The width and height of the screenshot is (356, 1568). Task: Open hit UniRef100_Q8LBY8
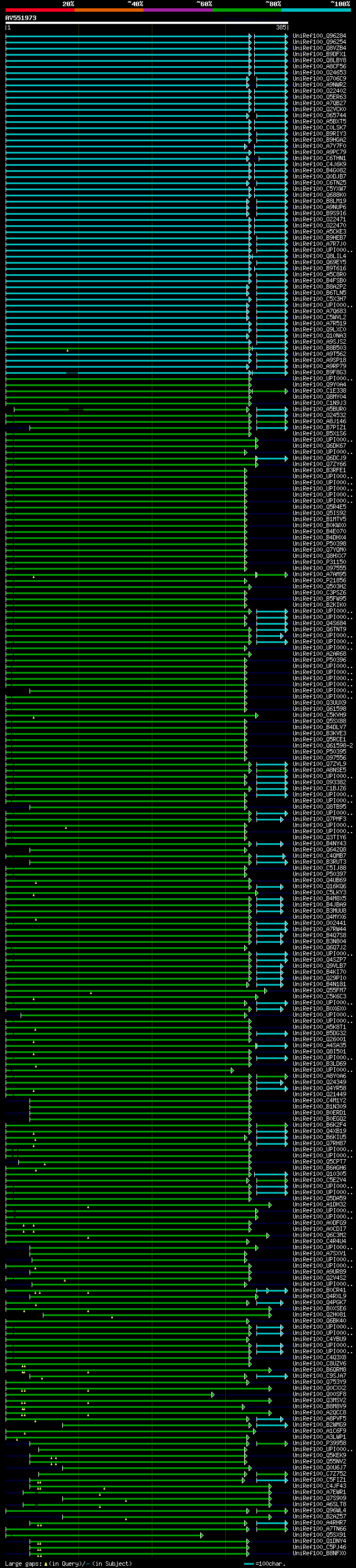coord(319,60)
